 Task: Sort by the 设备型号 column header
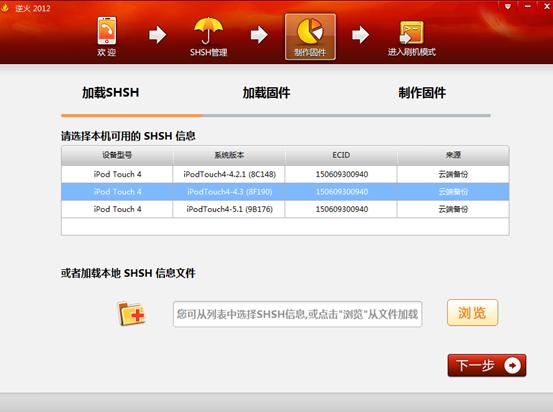[x=117, y=155]
